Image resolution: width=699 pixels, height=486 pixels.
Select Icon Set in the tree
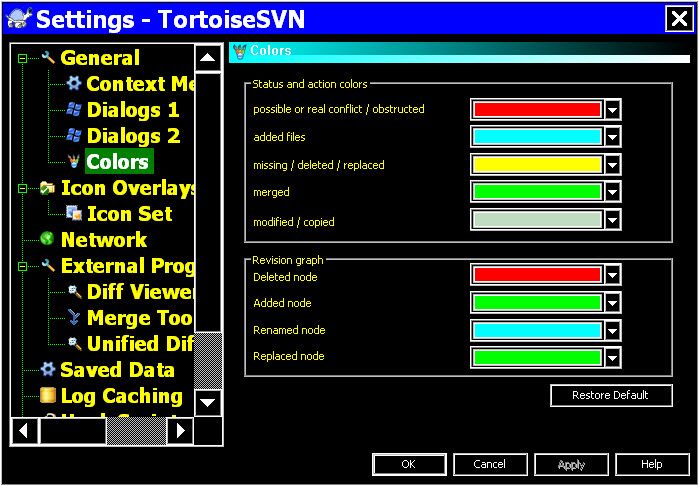(x=129, y=214)
